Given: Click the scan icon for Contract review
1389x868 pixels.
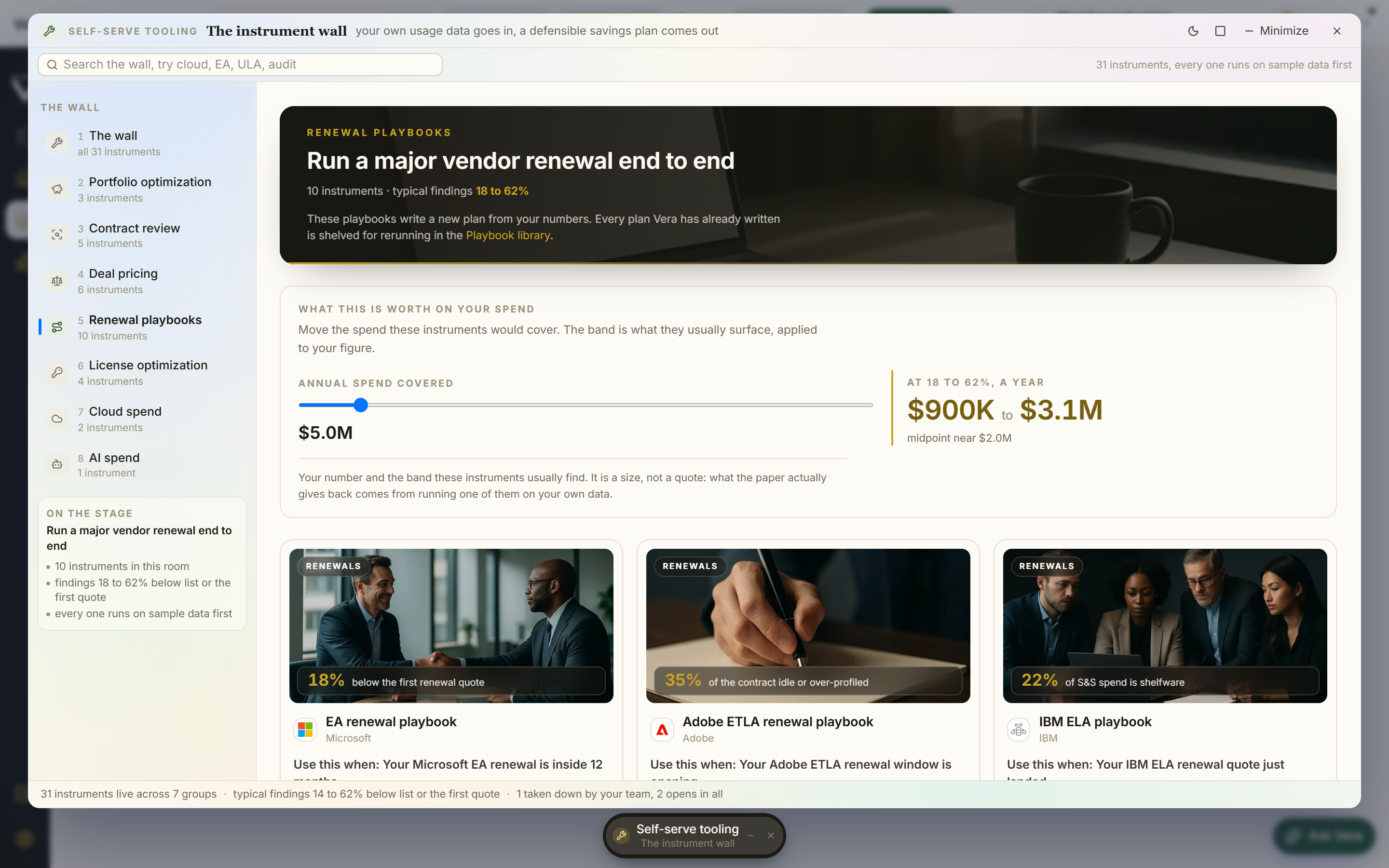Looking at the screenshot, I should [57, 235].
